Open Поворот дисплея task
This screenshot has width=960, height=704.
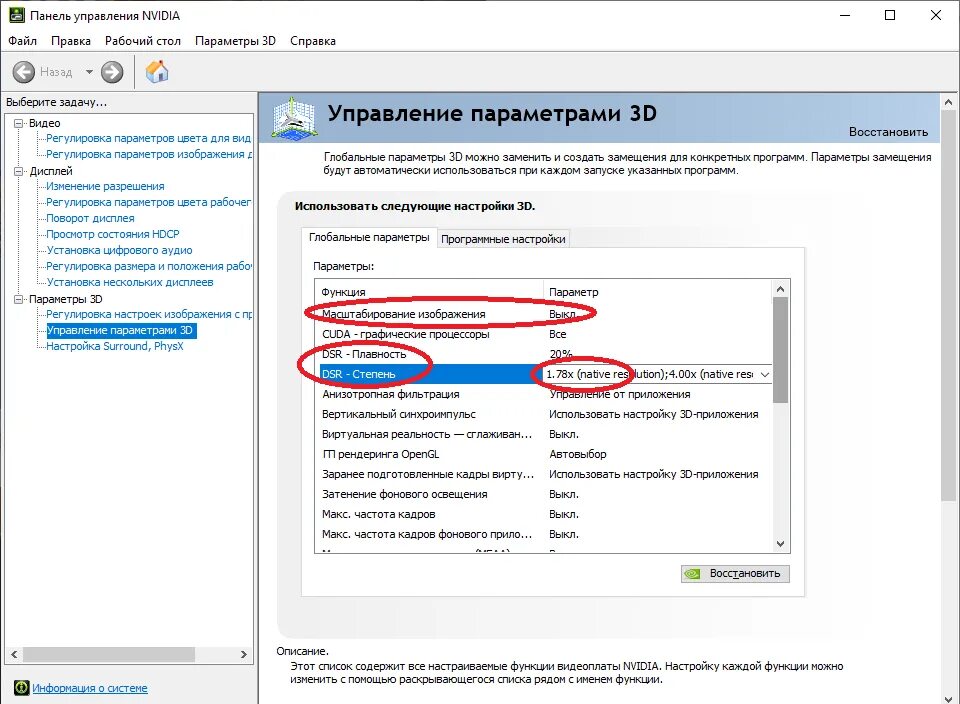[x=91, y=218]
